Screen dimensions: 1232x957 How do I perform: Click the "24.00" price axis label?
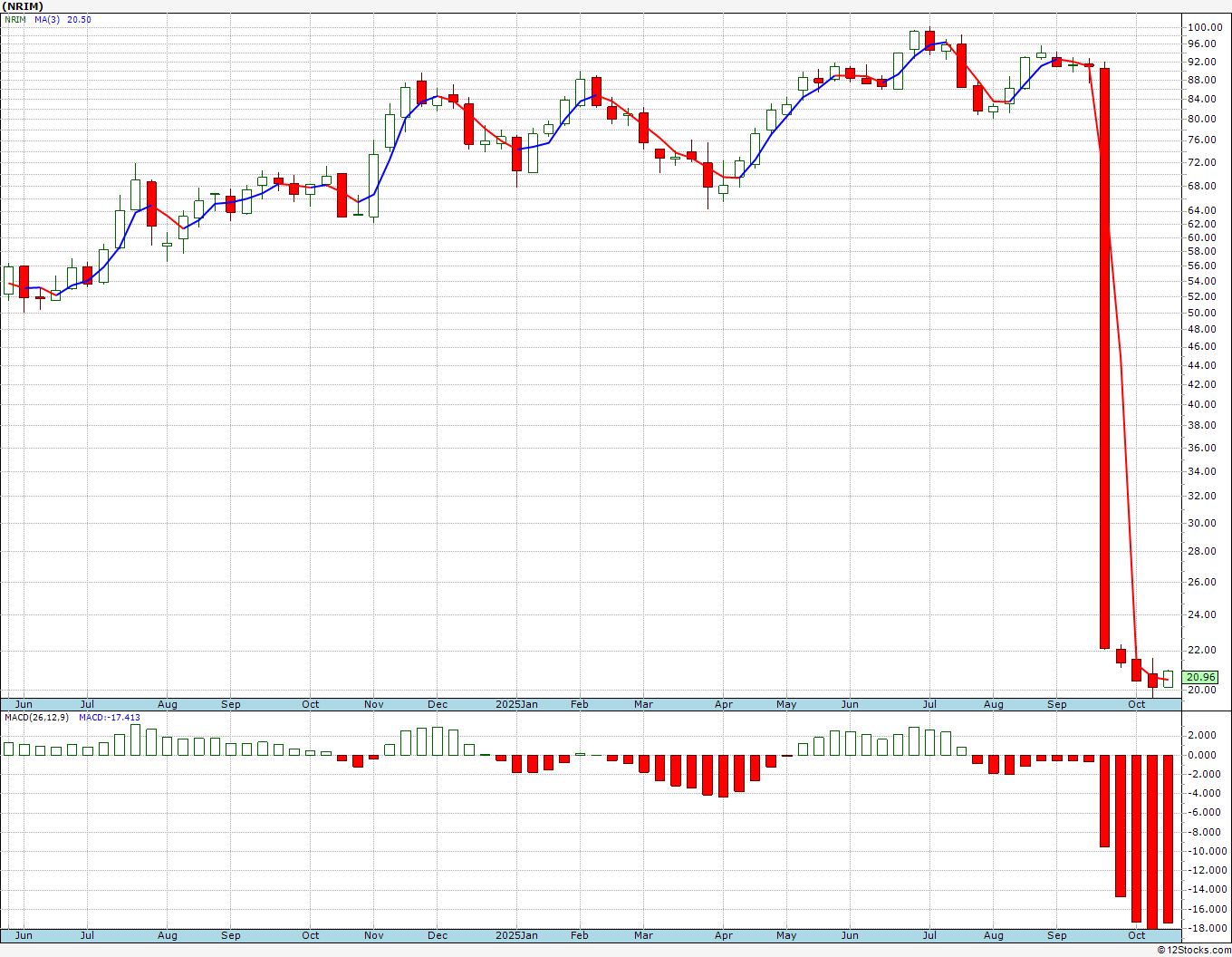(x=1201, y=614)
